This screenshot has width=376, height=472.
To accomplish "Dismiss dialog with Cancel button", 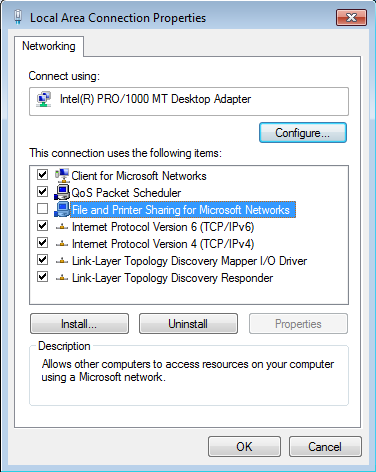I will (x=325, y=447).
